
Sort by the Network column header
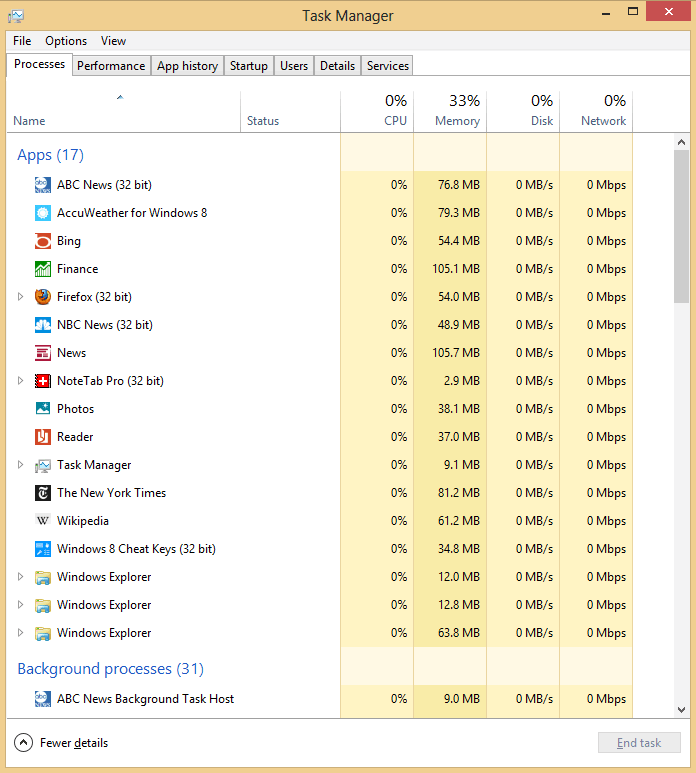596,111
